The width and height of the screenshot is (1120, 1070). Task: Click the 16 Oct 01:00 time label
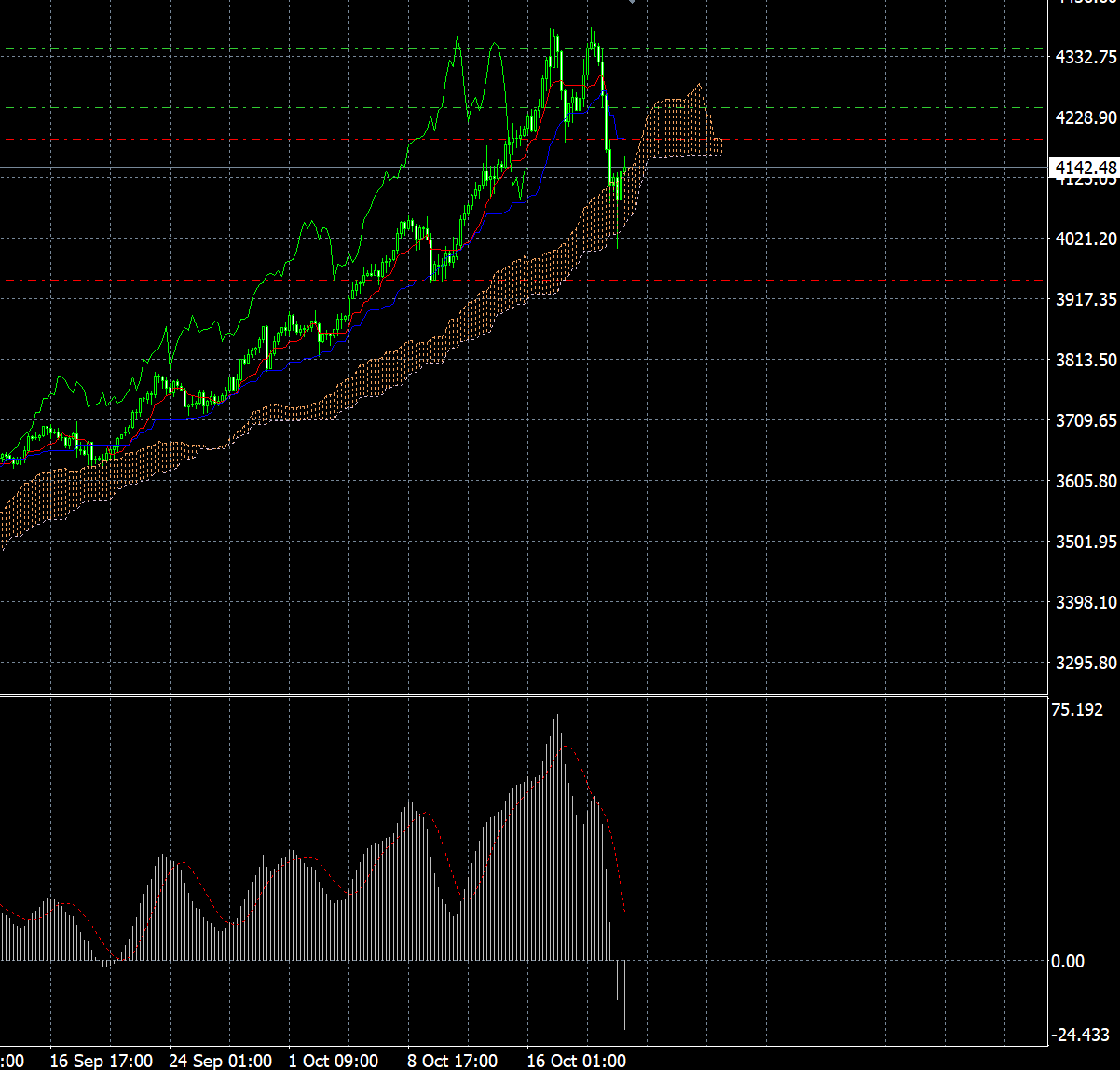(x=576, y=1061)
